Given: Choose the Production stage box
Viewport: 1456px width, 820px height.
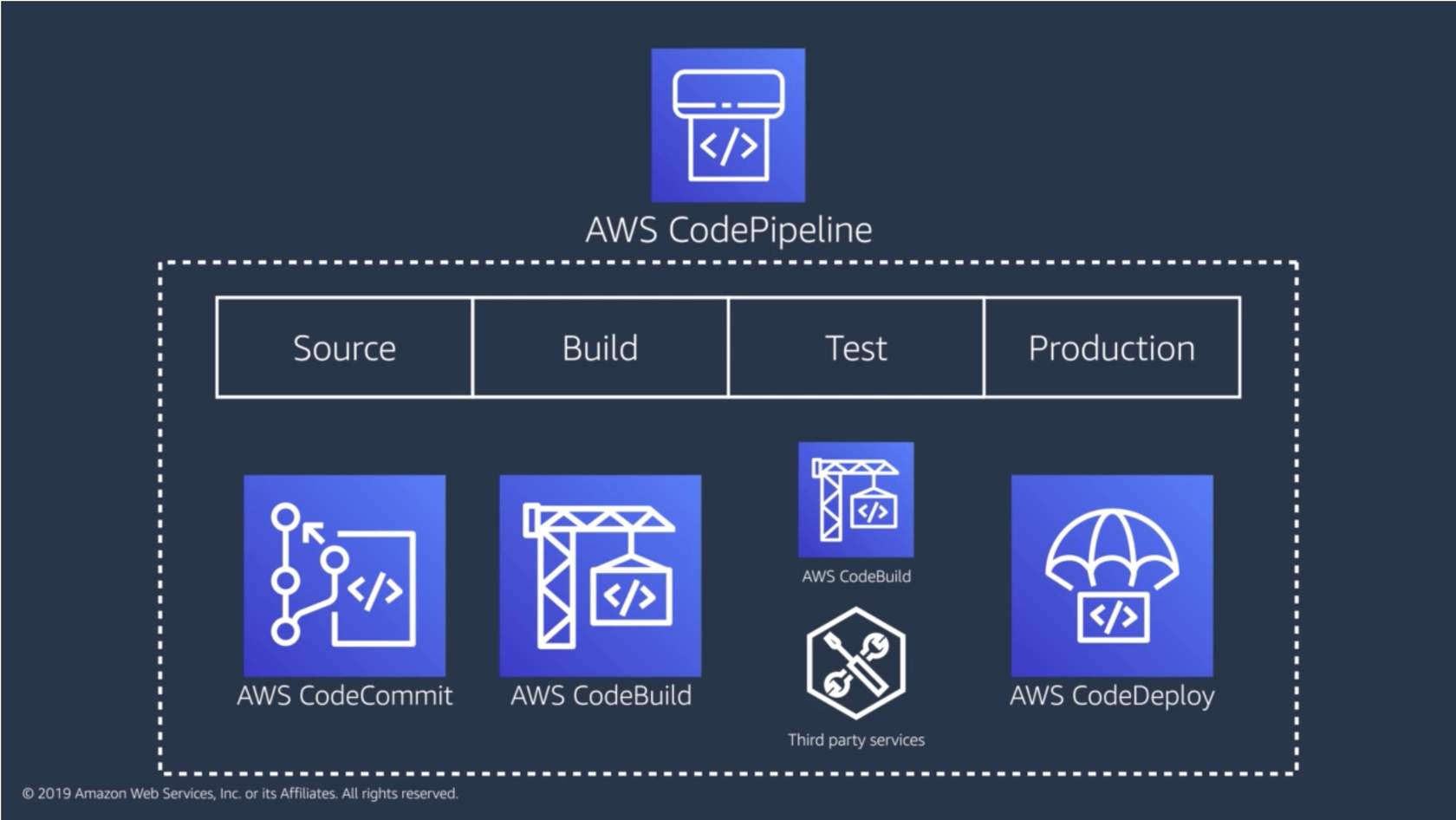Looking at the screenshot, I should click(x=1112, y=348).
